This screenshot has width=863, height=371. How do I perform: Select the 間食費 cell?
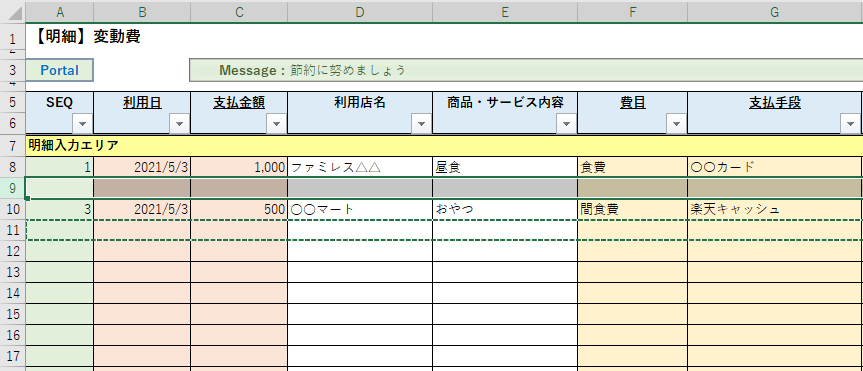point(632,209)
